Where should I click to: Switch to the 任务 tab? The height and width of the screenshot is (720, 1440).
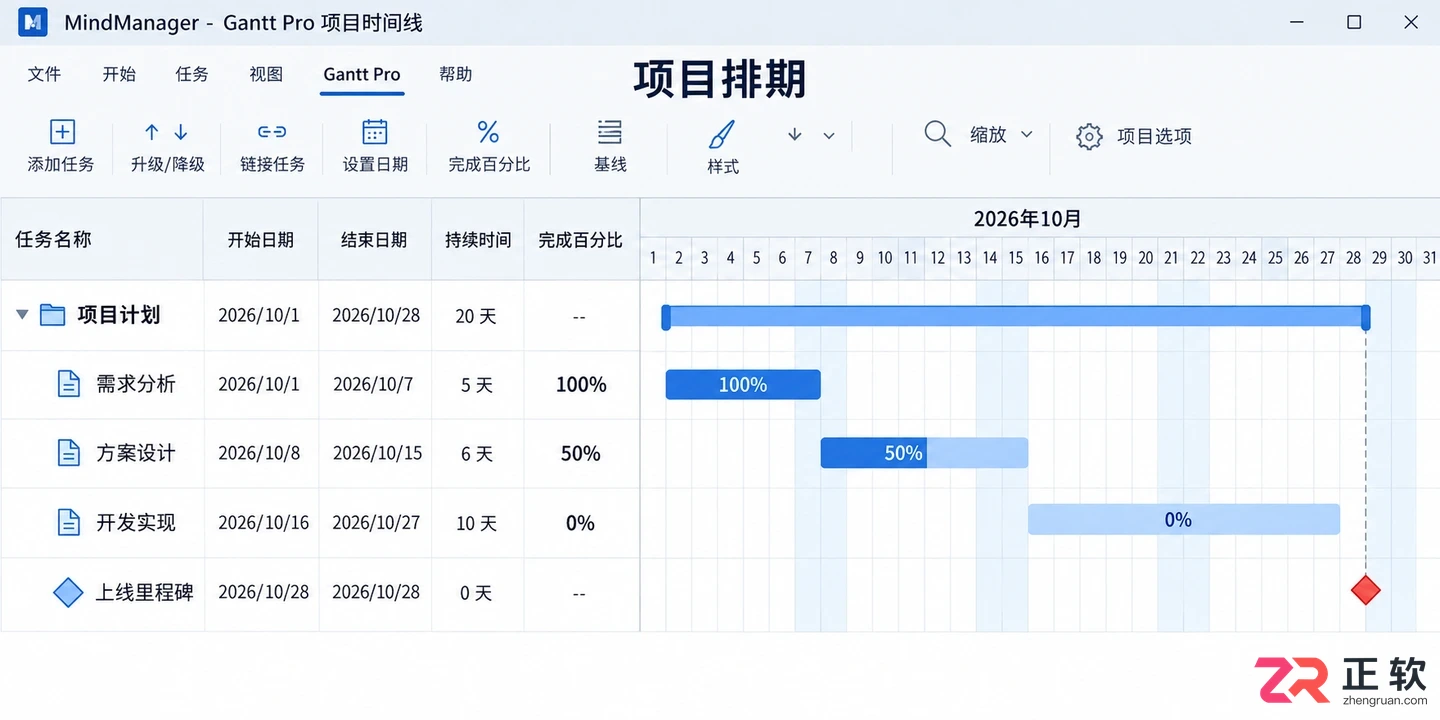(192, 74)
